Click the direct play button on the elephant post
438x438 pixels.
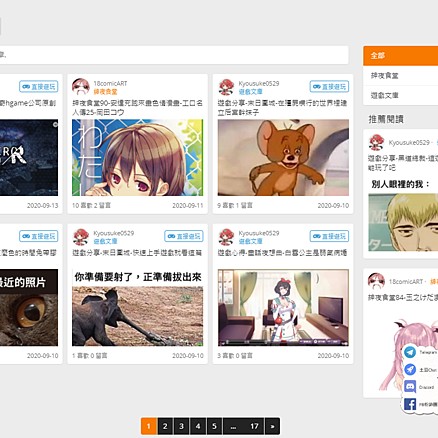(x=184, y=236)
